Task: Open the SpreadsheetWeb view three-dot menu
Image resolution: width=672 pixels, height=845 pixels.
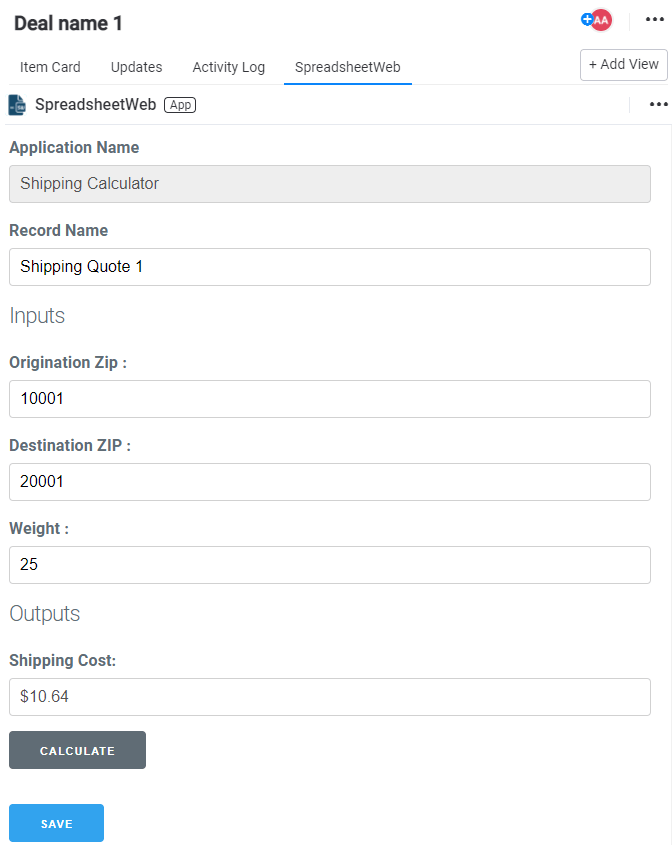Action: (659, 104)
